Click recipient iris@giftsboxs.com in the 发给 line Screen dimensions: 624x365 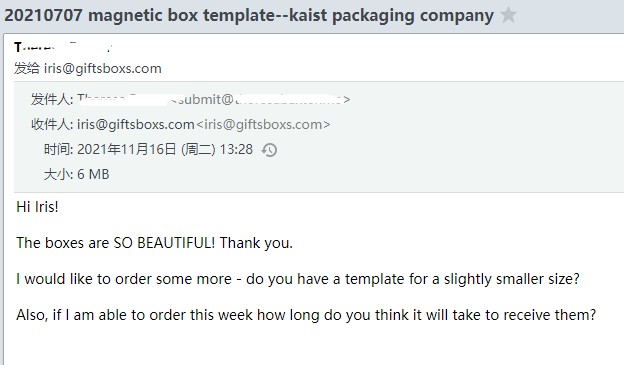click(103, 68)
